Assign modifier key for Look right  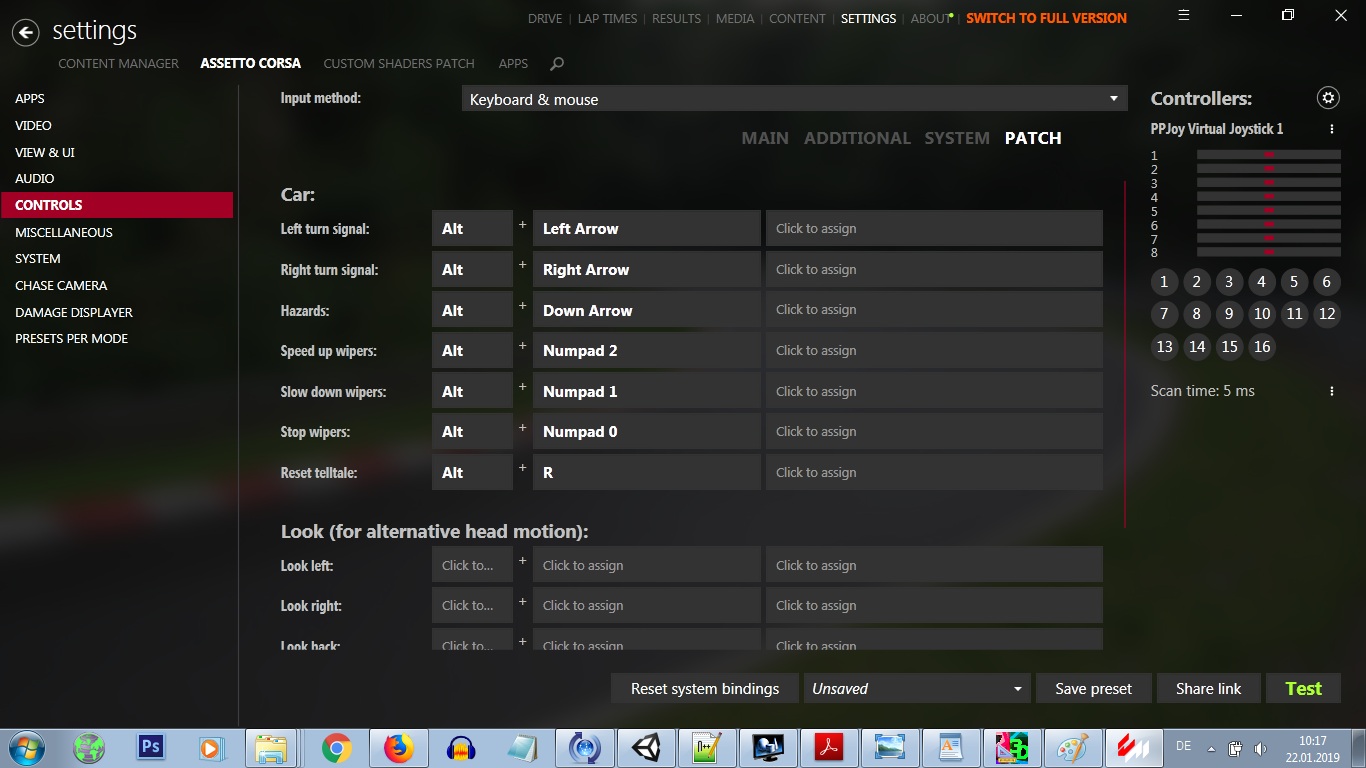click(x=472, y=605)
